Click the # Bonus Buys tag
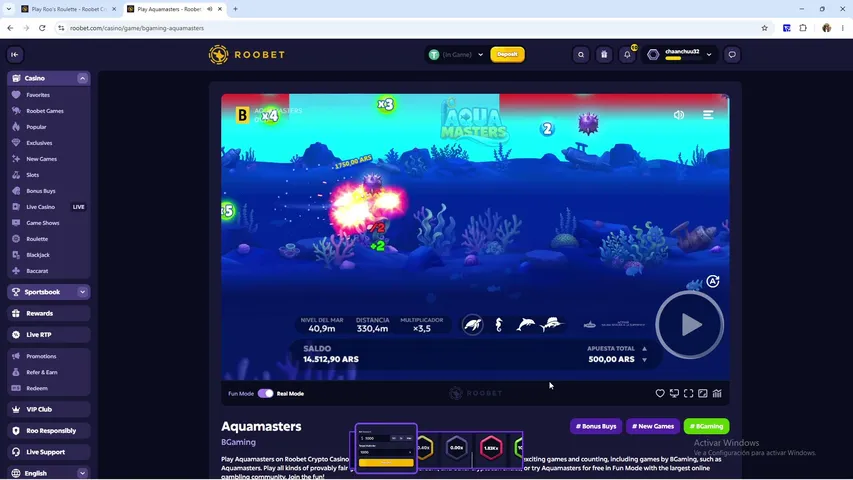 tap(596, 426)
